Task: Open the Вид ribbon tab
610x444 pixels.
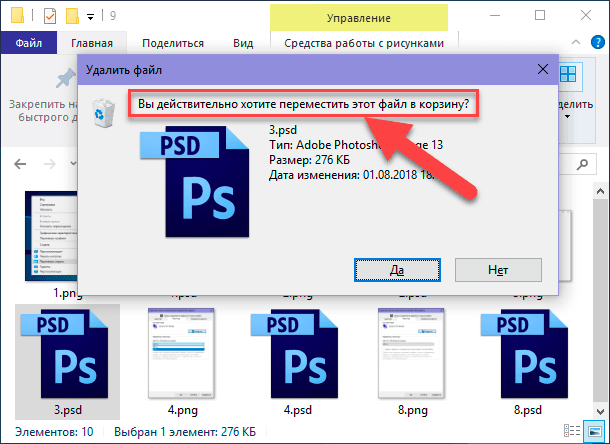Action: (243, 43)
